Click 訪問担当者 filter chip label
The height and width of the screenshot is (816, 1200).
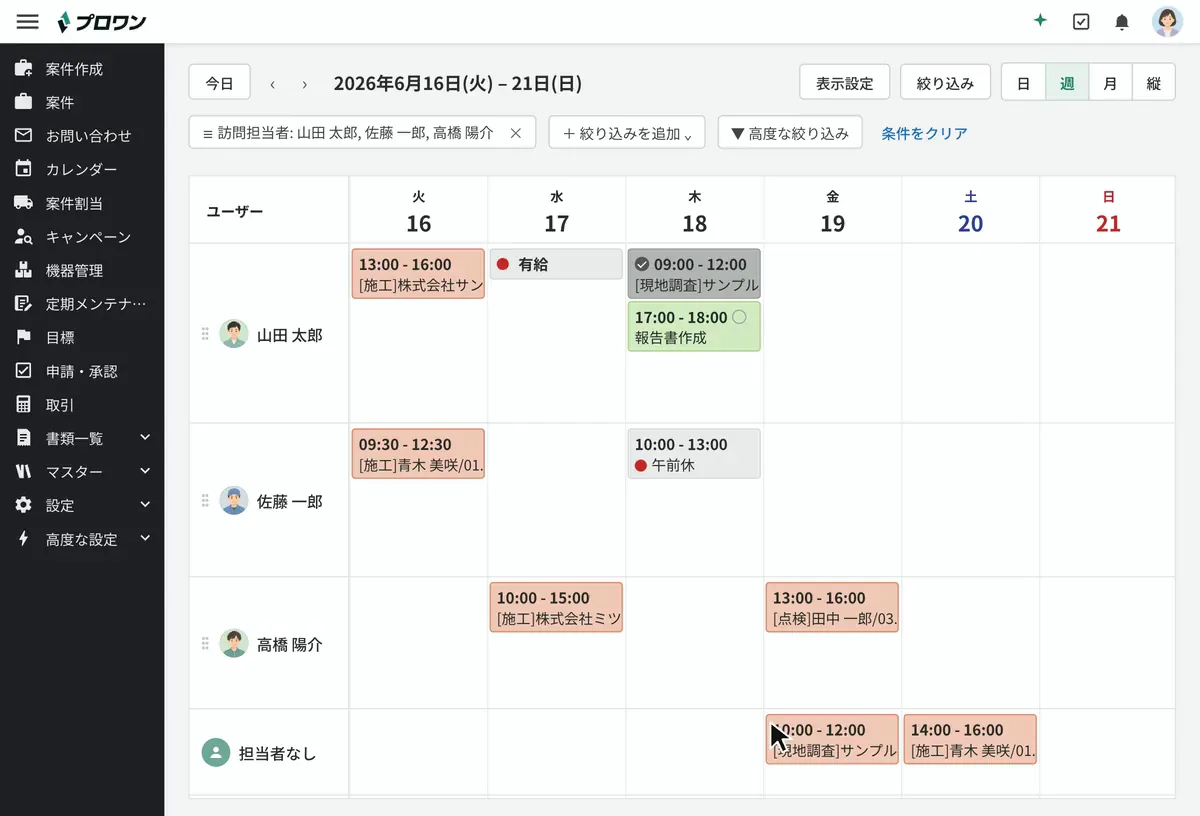355,133
